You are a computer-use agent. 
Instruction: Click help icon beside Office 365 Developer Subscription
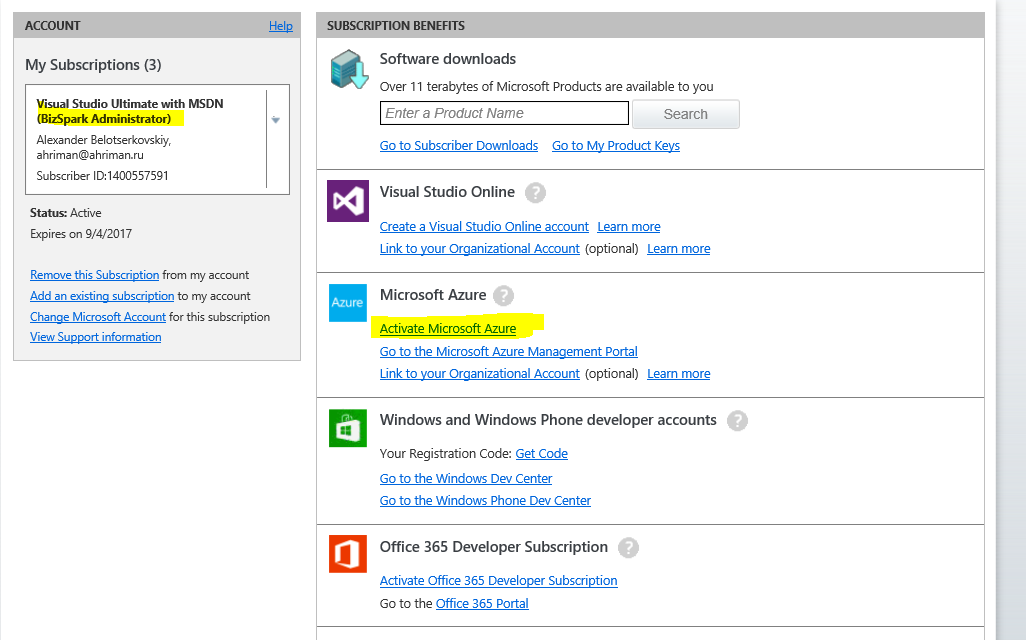628,548
